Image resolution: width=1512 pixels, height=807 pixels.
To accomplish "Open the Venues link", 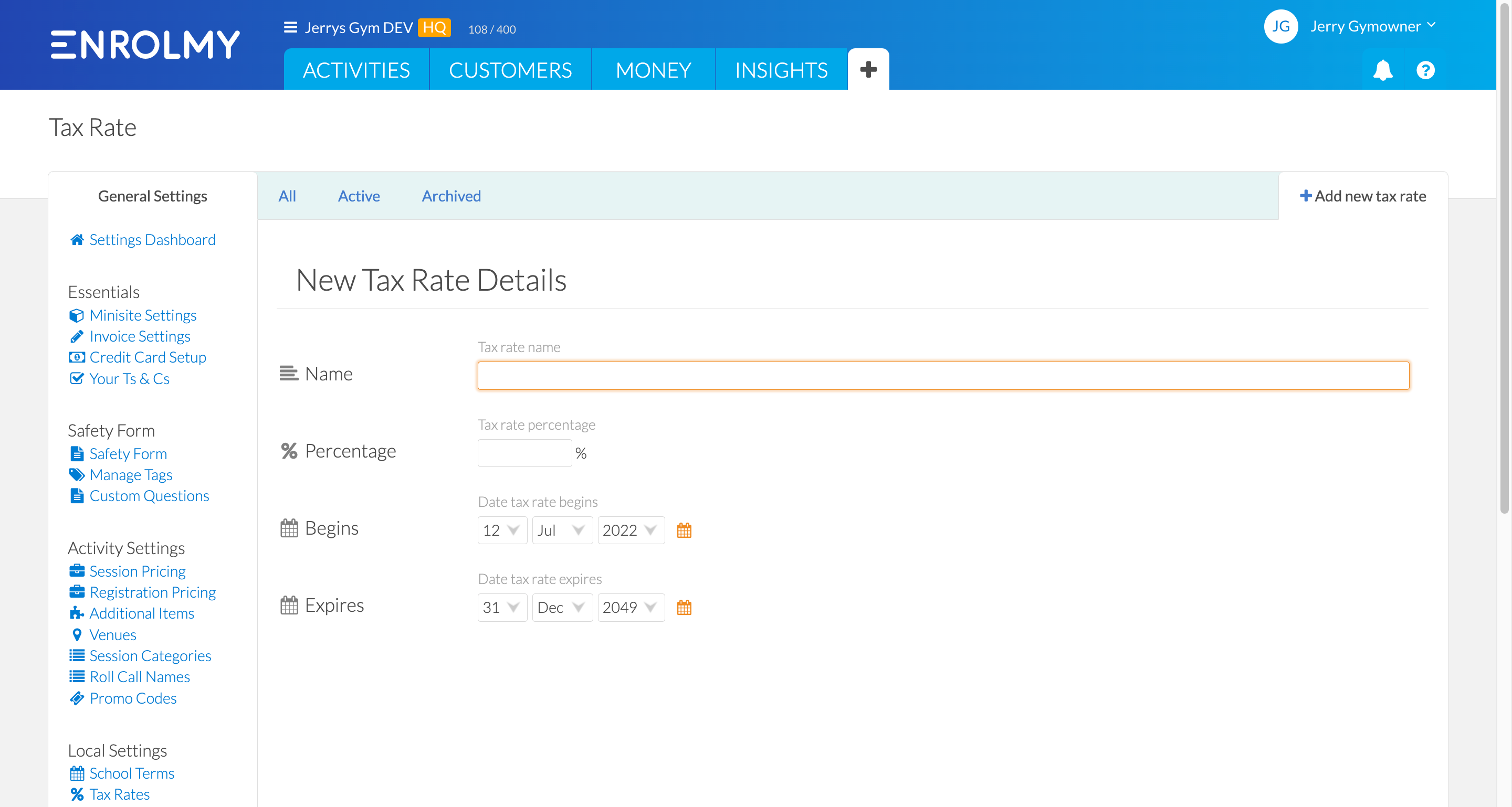I will [113, 634].
